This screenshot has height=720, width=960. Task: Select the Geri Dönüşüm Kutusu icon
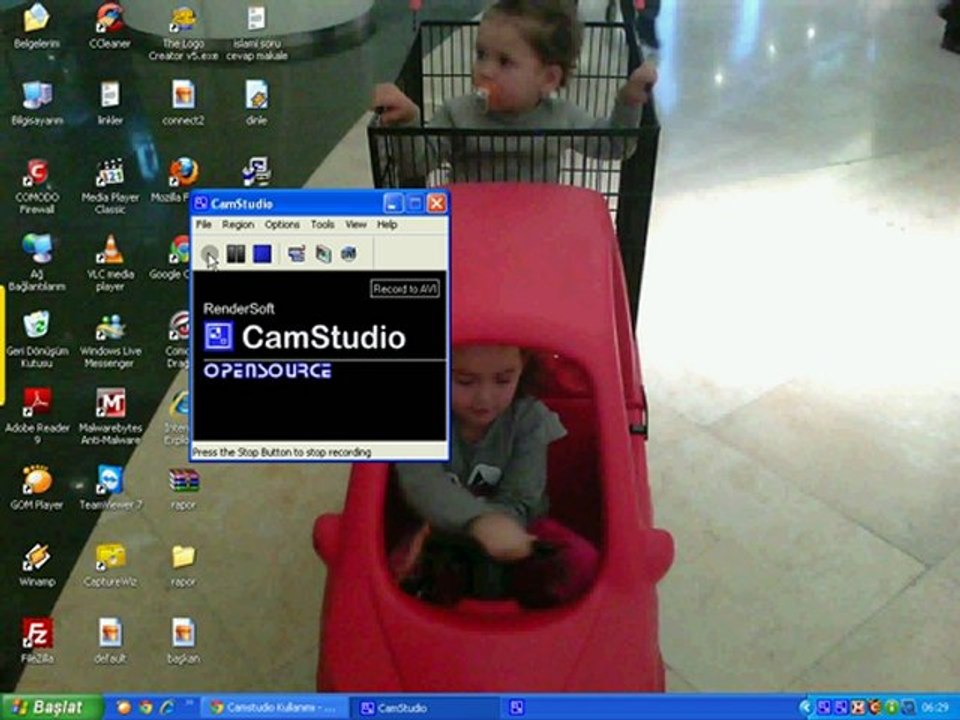pyautogui.click(x=37, y=340)
